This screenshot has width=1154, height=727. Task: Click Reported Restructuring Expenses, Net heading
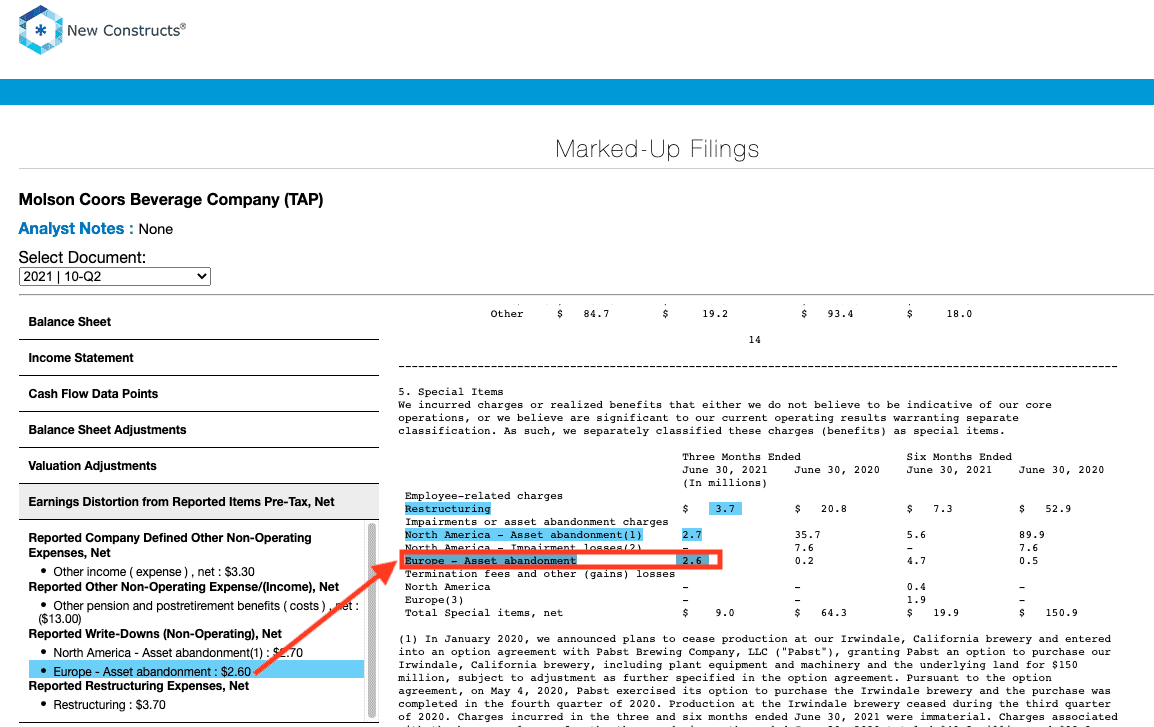click(138, 686)
